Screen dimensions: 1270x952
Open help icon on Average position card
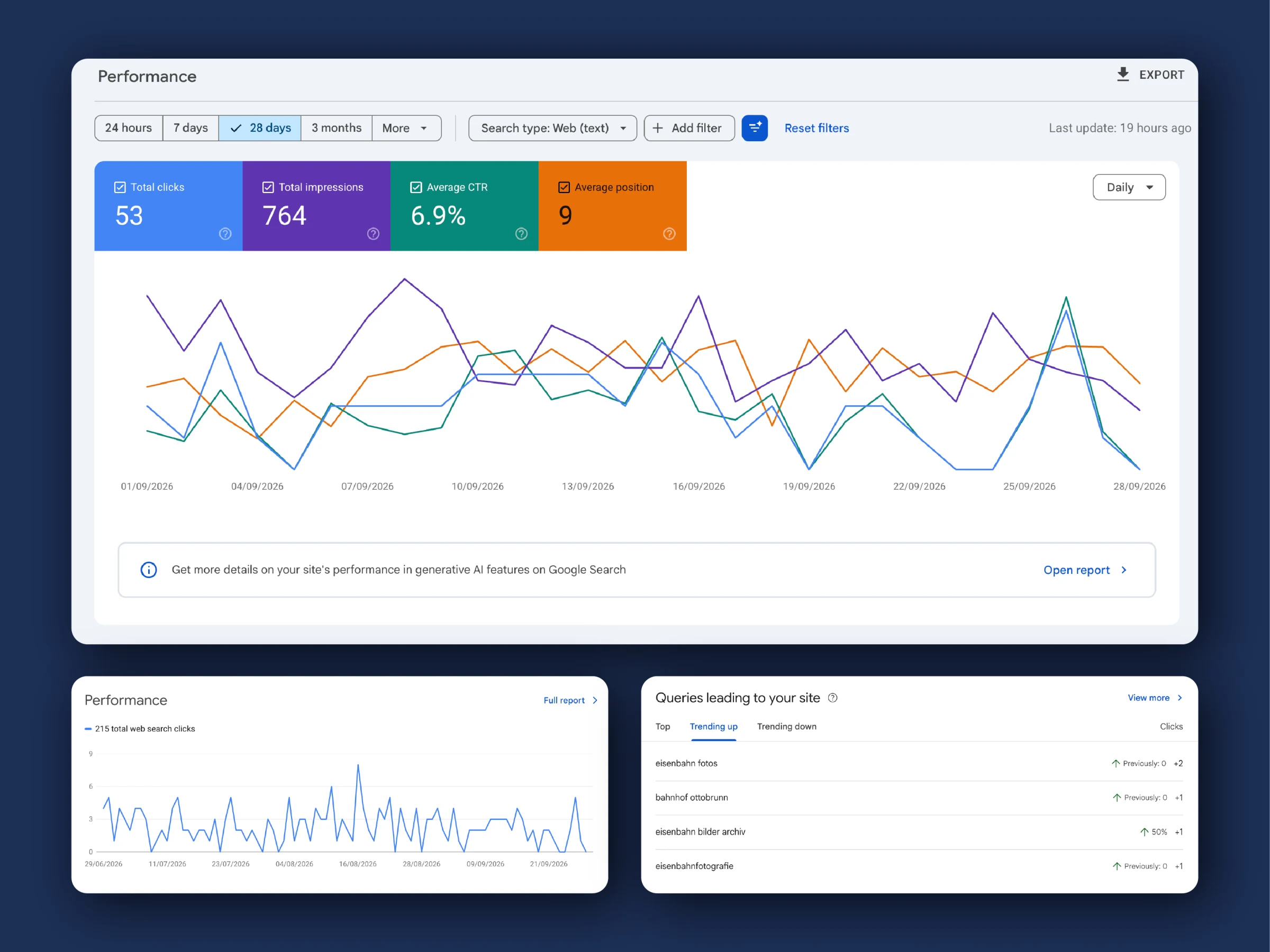[669, 234]
